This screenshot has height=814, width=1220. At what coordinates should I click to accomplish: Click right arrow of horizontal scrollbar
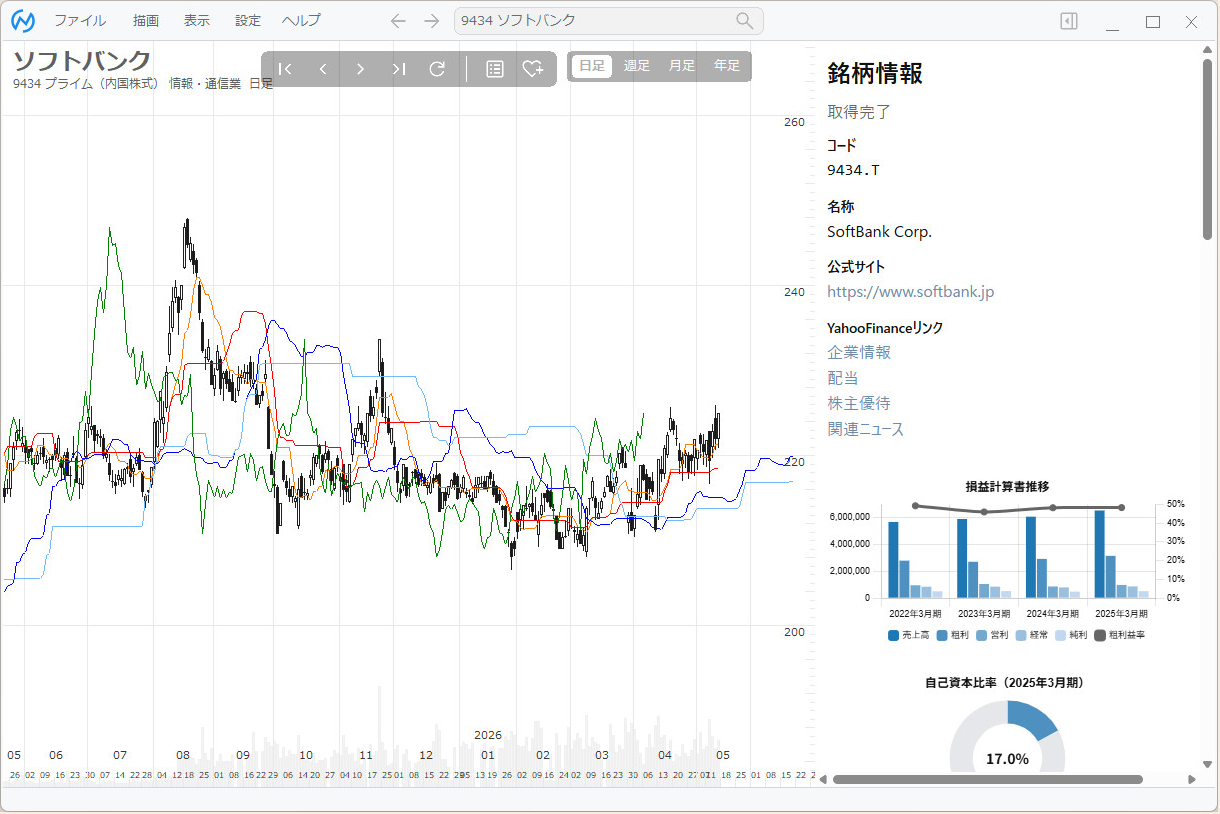[x=1191, y=779]
